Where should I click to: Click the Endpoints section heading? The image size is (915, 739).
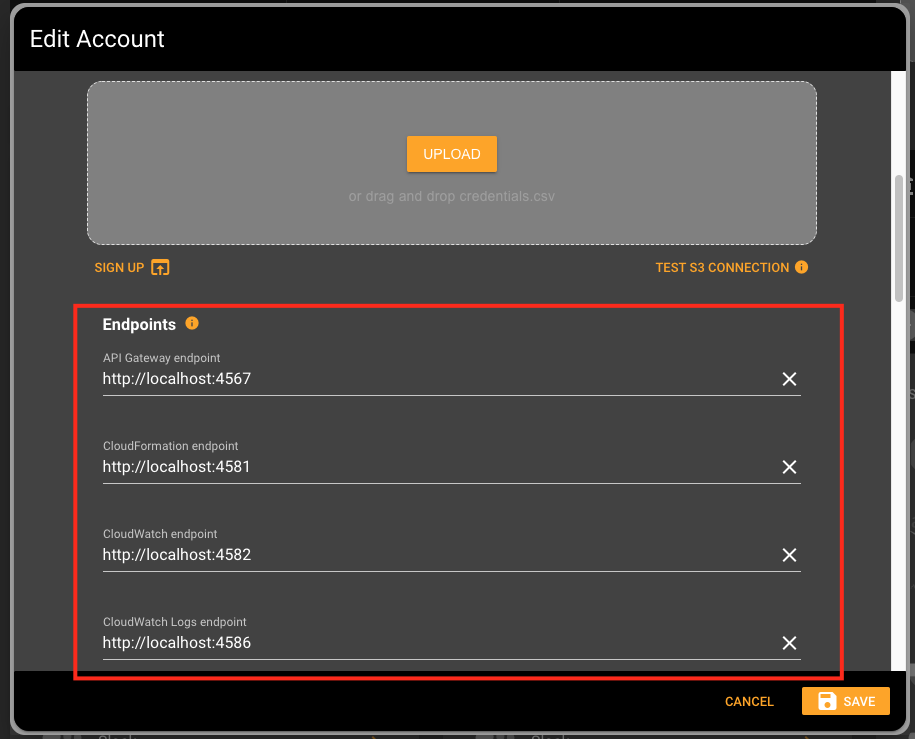click(139, 325)
